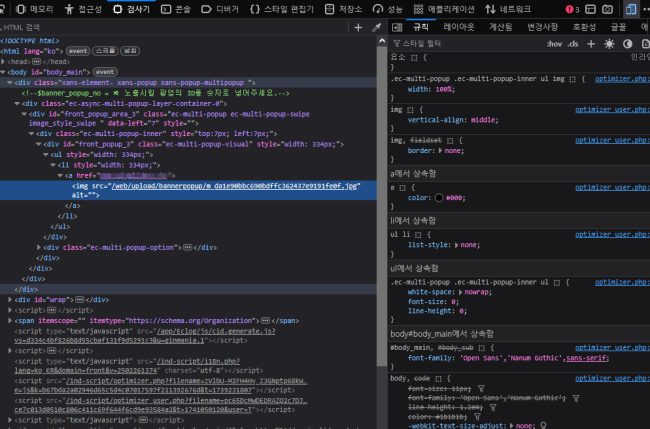Click the ellipsis badge on div#wrap
The height and width of the screenshot is (429, 650).
[80, 300]
